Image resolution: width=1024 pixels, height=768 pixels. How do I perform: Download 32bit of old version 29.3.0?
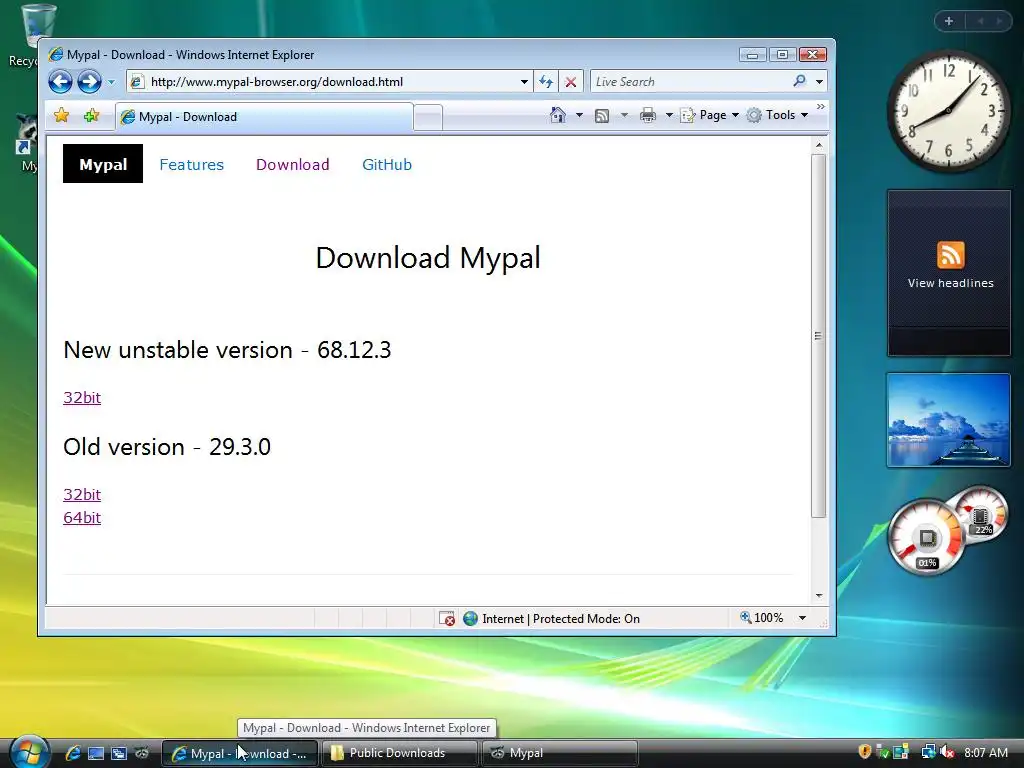click(82, 494)
